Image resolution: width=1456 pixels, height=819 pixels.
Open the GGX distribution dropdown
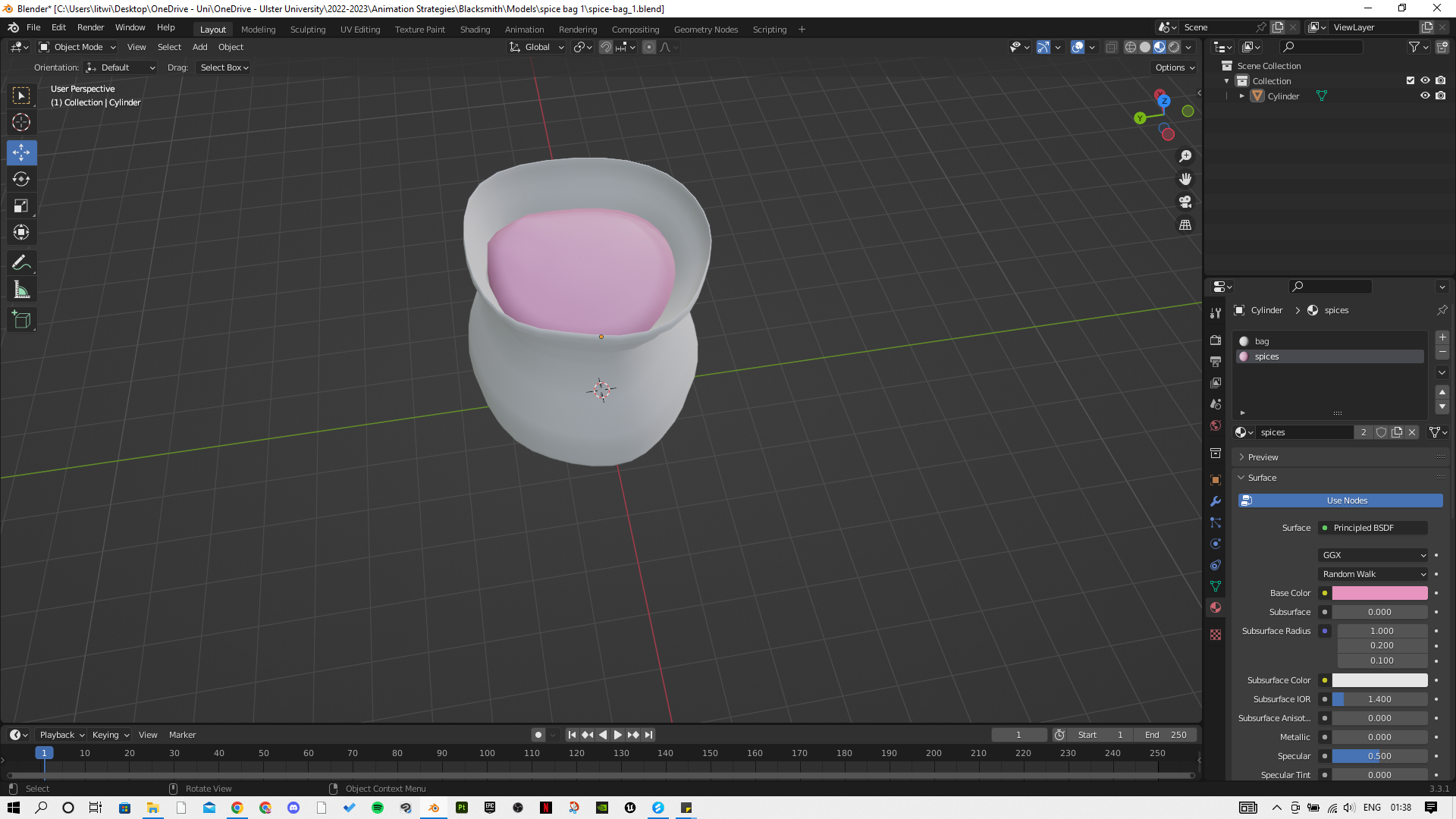click(x=1373, y=555)
